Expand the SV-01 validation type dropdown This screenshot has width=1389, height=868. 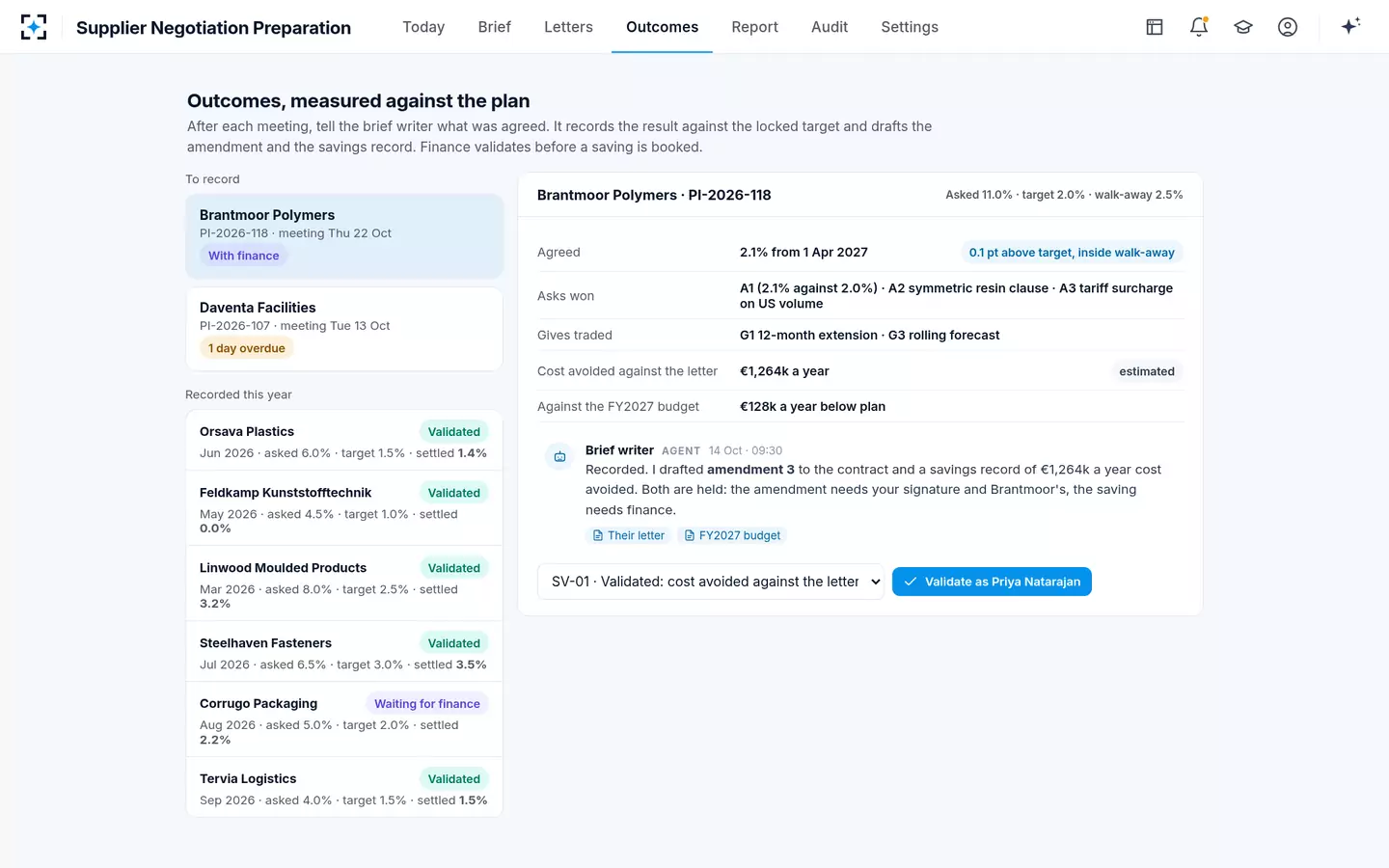click(x=711, y=582)
